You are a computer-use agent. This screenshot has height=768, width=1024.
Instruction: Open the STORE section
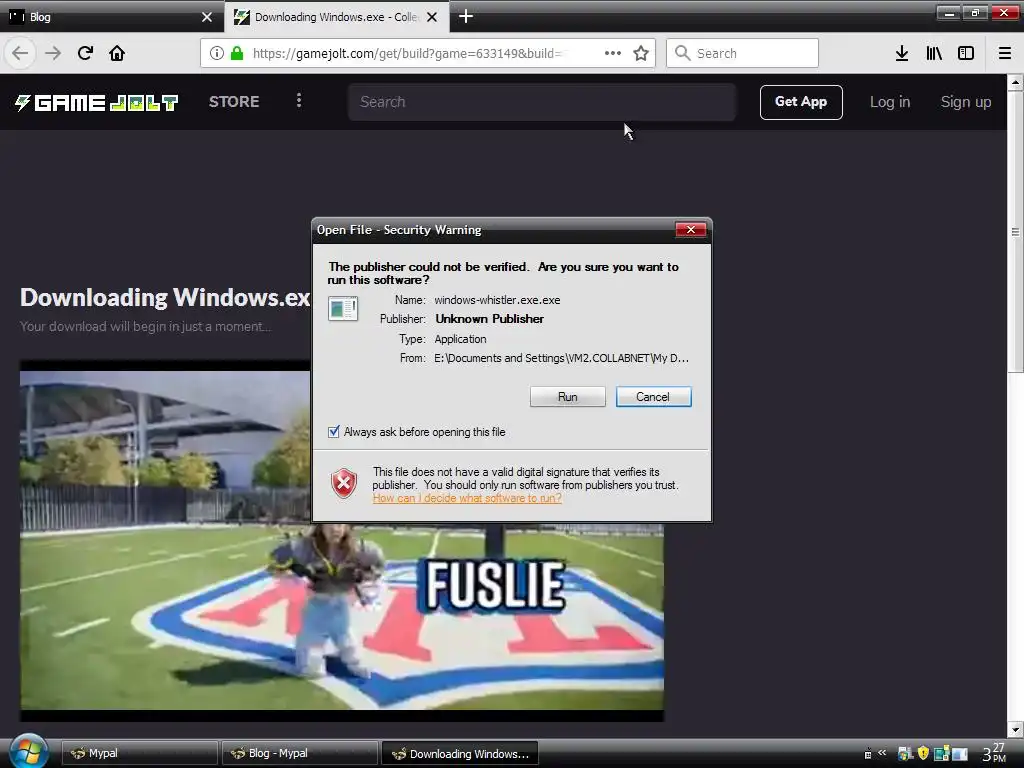click(234, 102)
